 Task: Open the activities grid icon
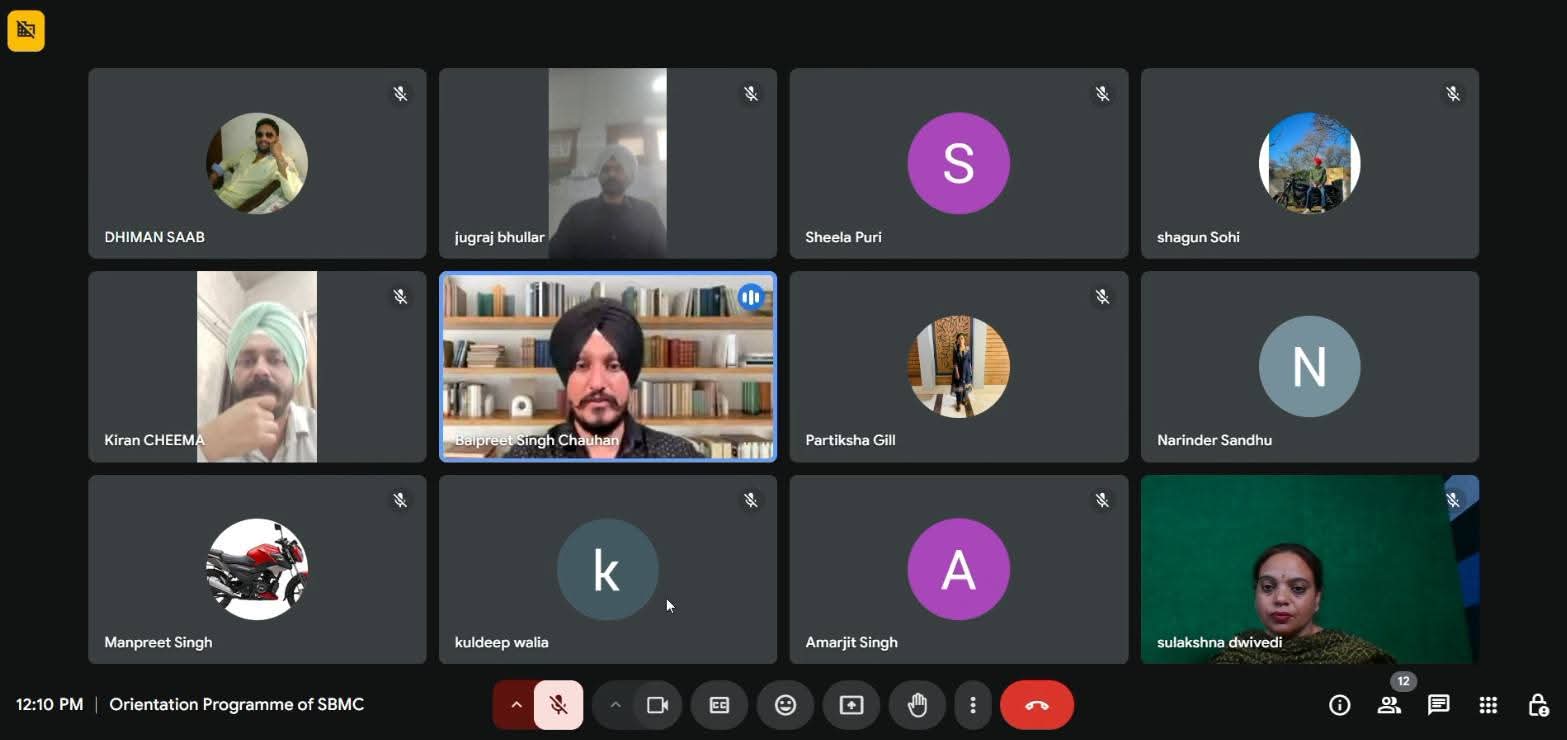coord(1488,705)
